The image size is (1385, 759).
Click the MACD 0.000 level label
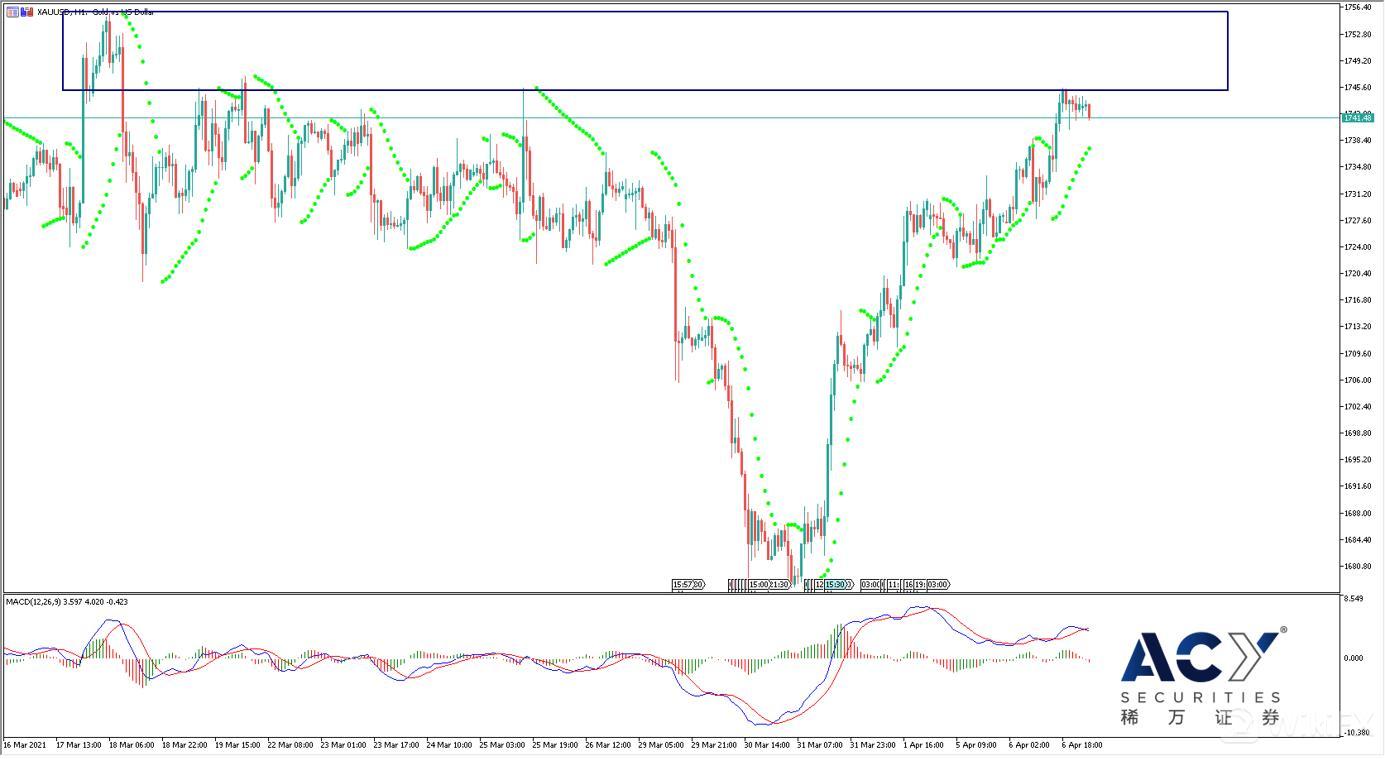(x=1353, y=658)
